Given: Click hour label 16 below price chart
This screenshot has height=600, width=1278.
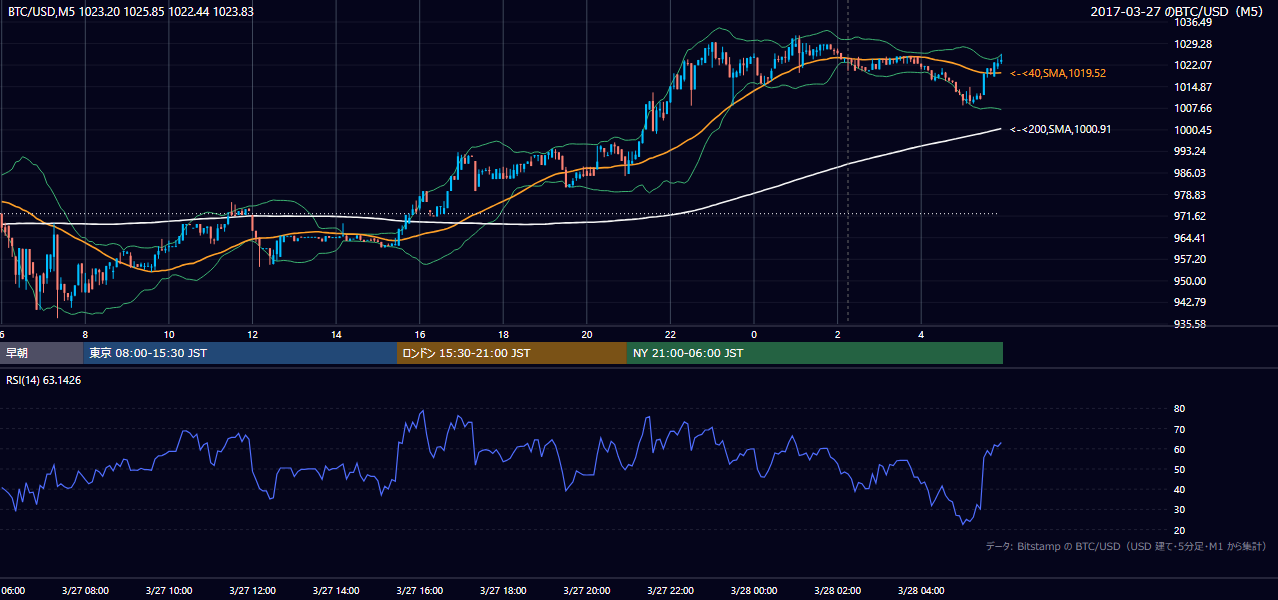Looking at the screenshot, I should coord(419,334).
